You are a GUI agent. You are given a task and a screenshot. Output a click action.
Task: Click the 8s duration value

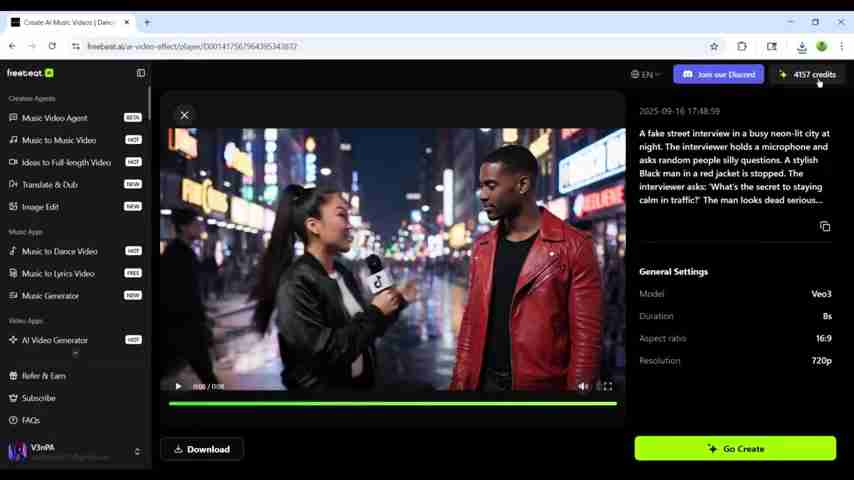pos(827,316)
